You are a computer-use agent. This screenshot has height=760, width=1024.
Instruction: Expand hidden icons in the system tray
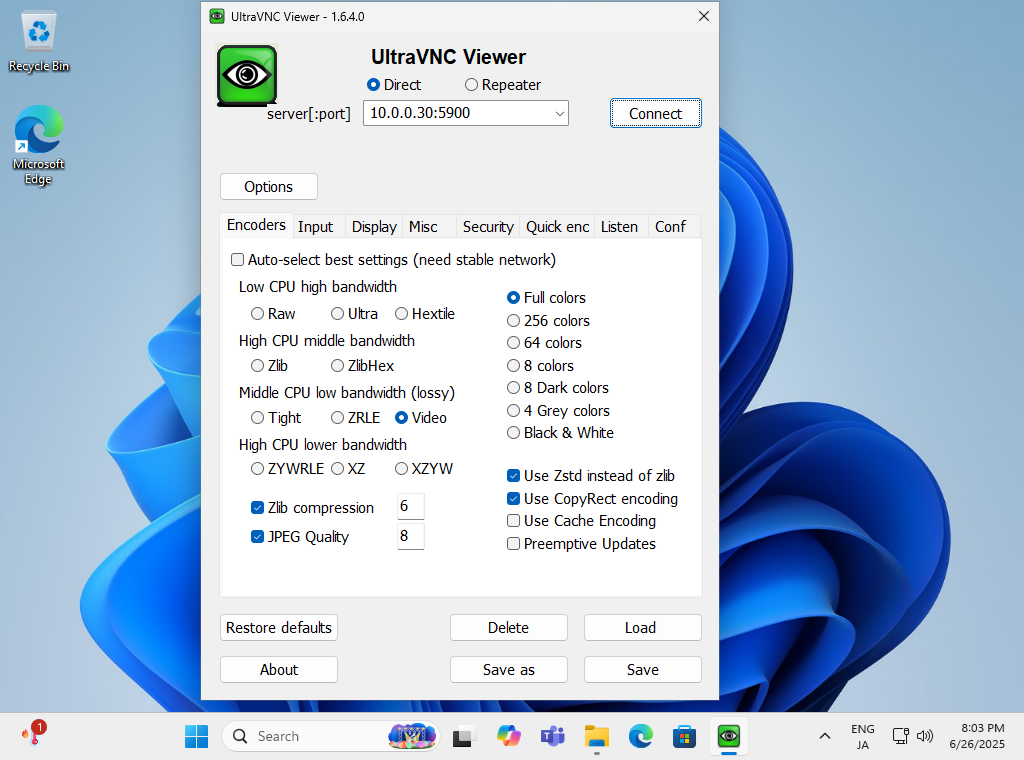tap(824, 736)
